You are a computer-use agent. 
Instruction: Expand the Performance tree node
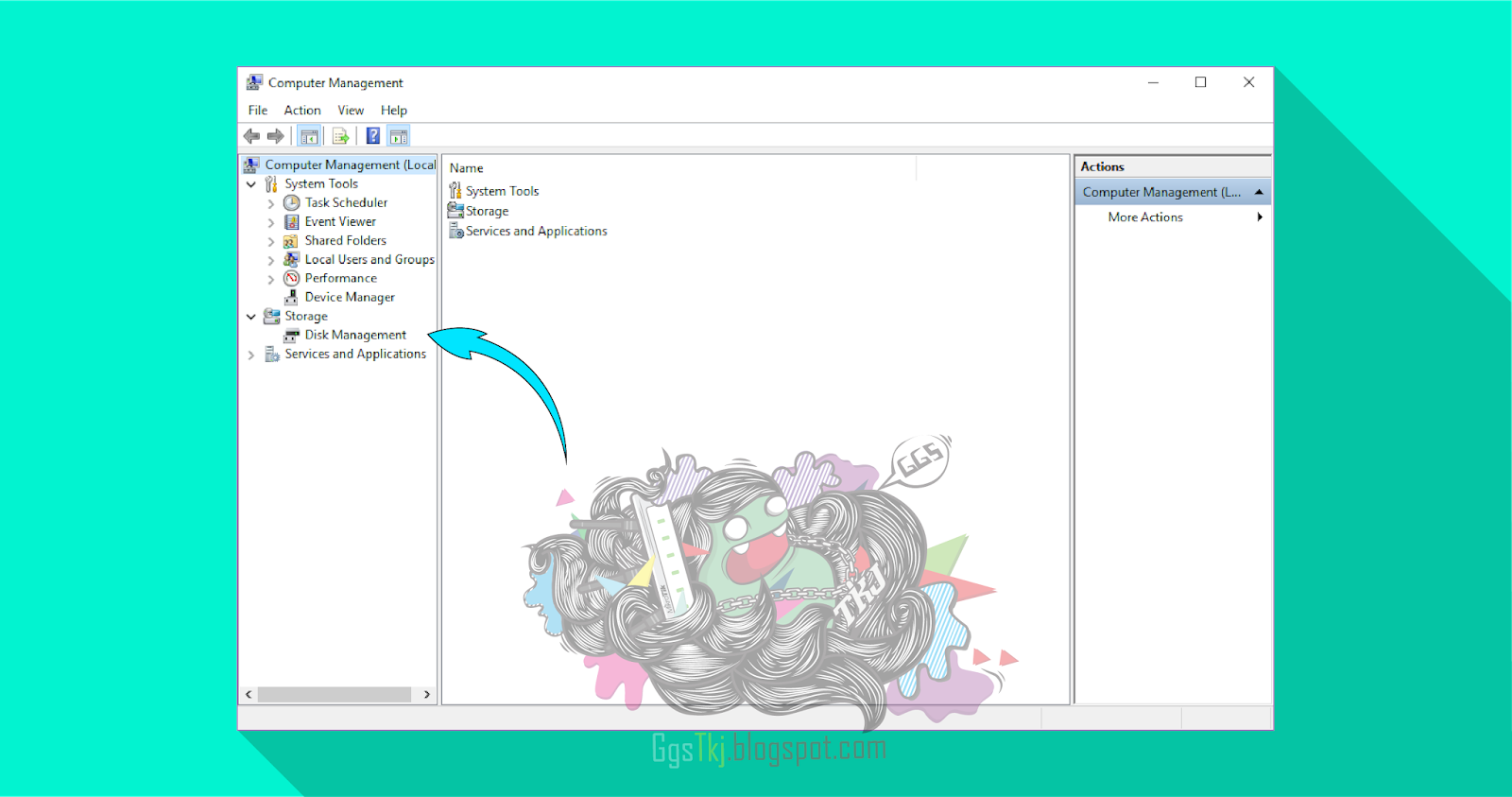[x=271, y=279]
